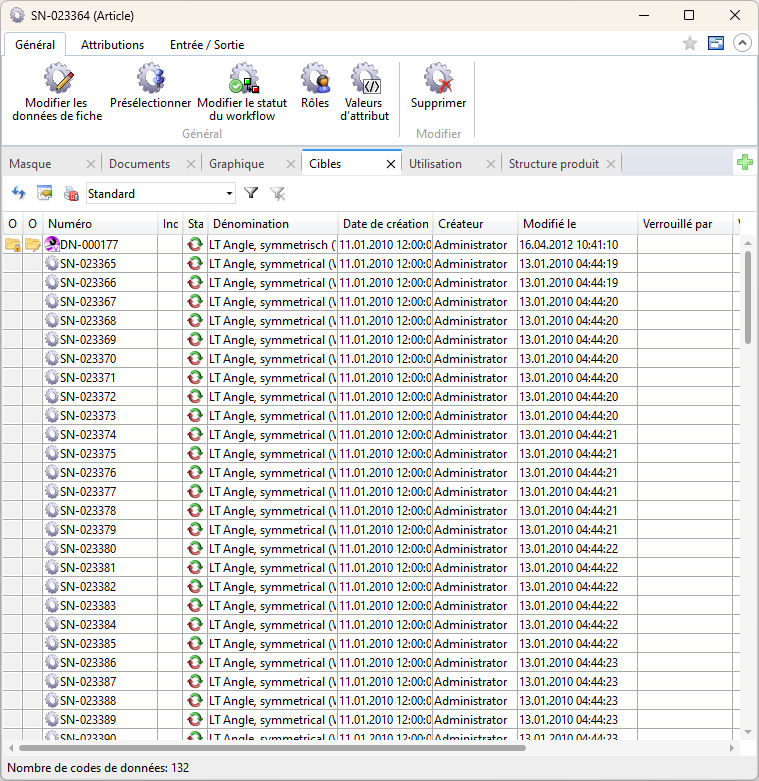Click the favorites star icon
Viewport: 759px width, 781px height.
689,43
